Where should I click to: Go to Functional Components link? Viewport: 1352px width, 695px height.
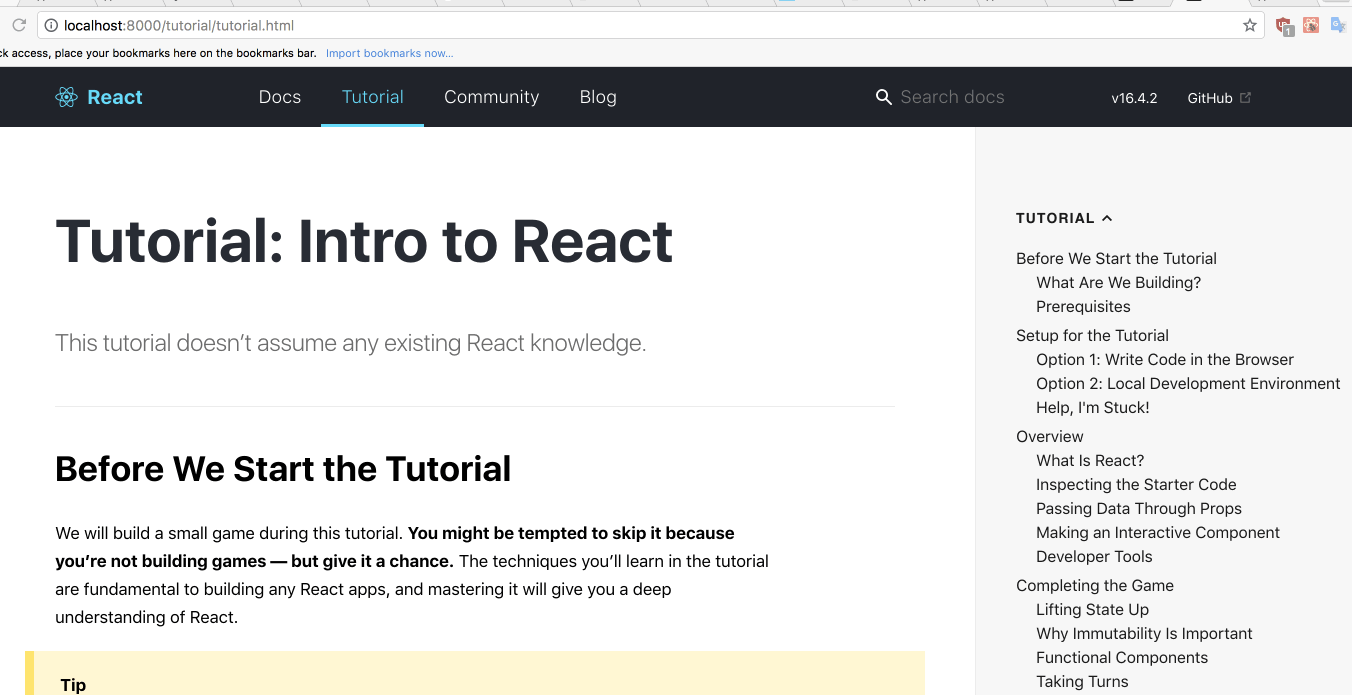pyautogui.click(x=1122, y=657)
